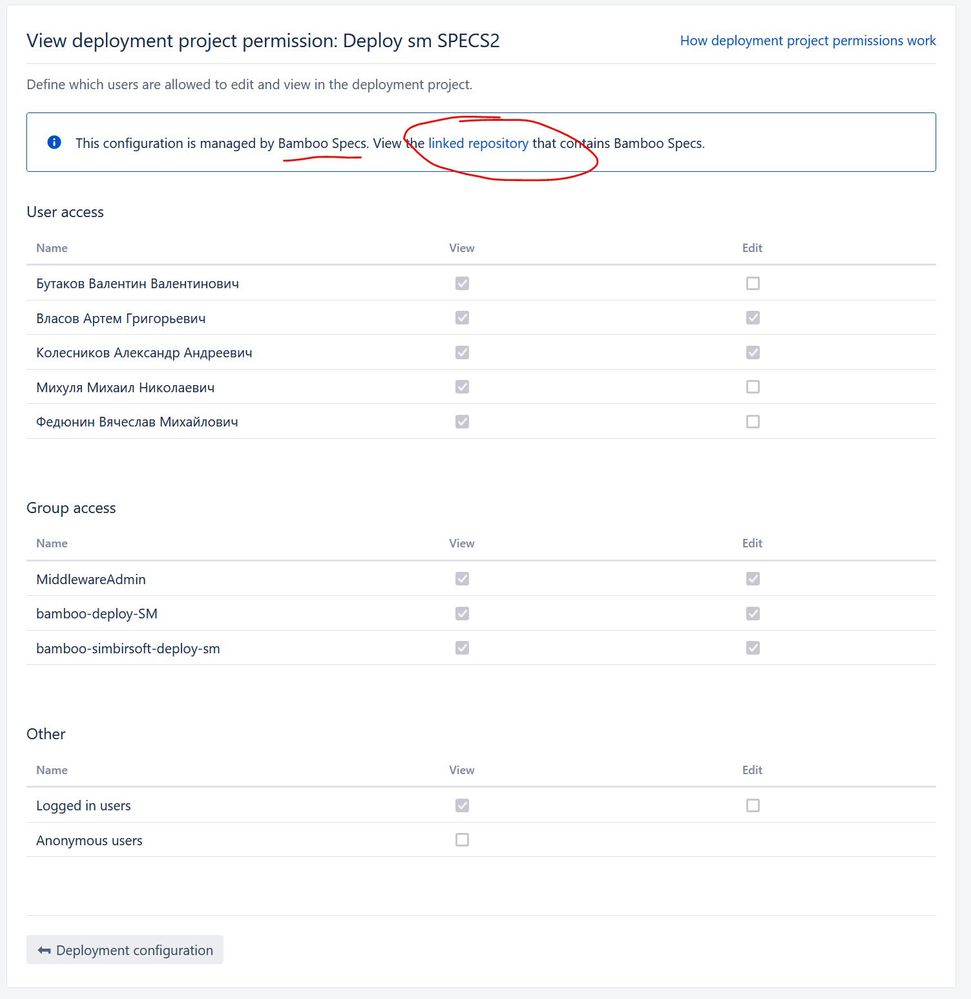The image size is (971, 999).
Task: Select the MiddlewareAdmin group name
Action: pos(91,579)
